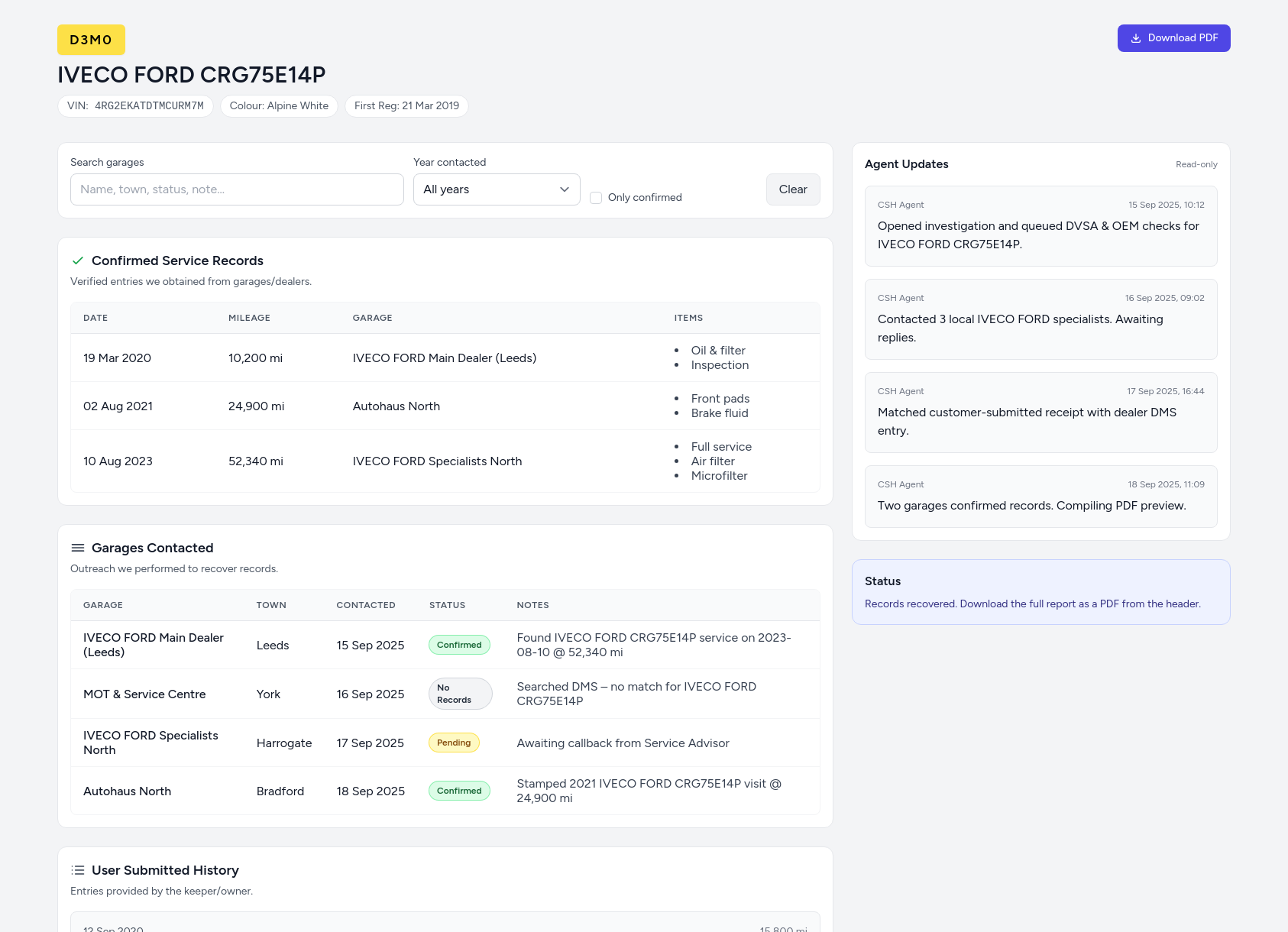Click the list icon beside User Submitted History

click(77, 870)
